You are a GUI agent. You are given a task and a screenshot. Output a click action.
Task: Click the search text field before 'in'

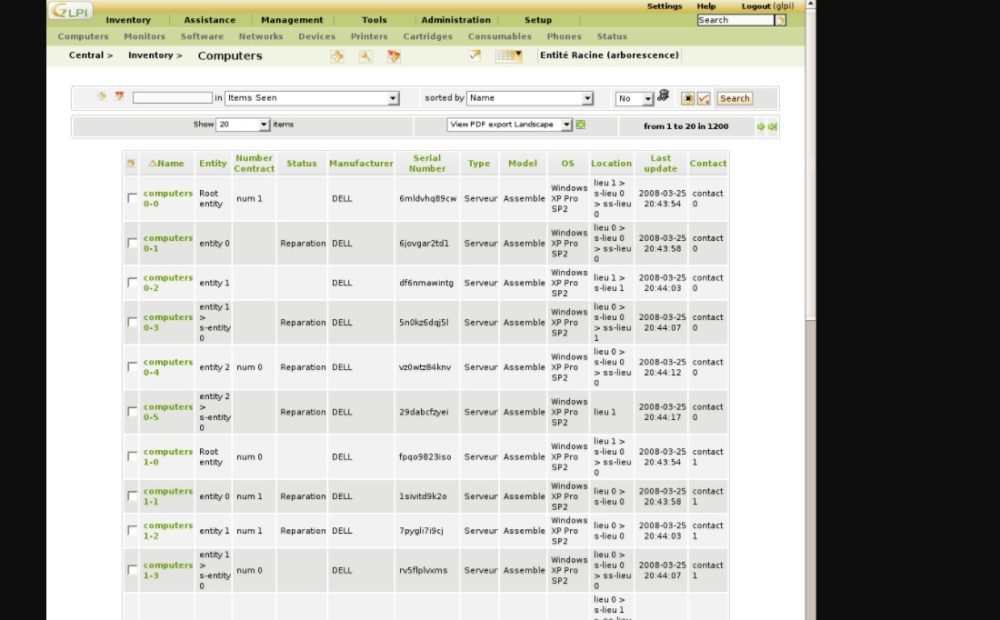[x=172, y=98]
